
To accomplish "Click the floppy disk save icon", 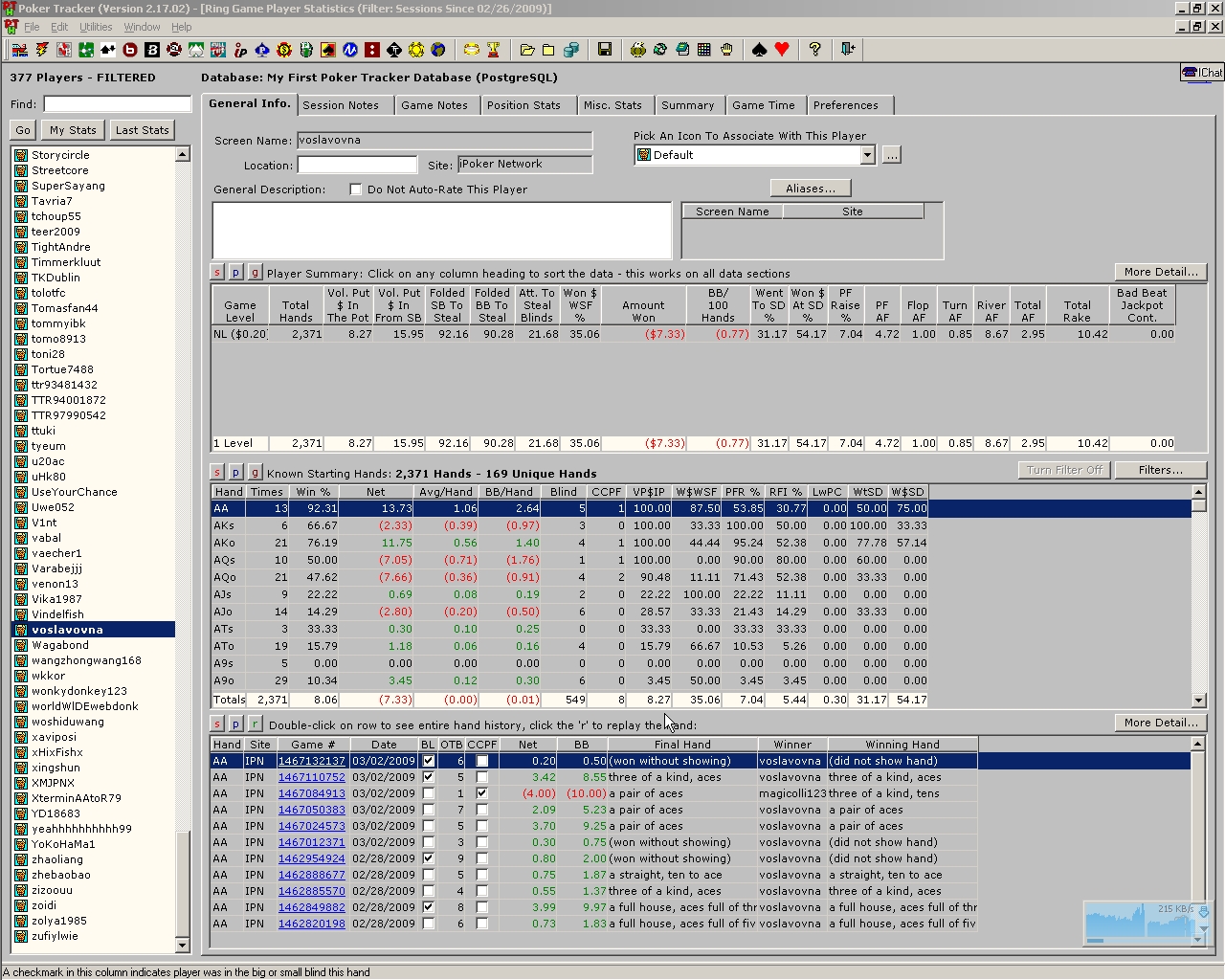I will click(605, 50).
